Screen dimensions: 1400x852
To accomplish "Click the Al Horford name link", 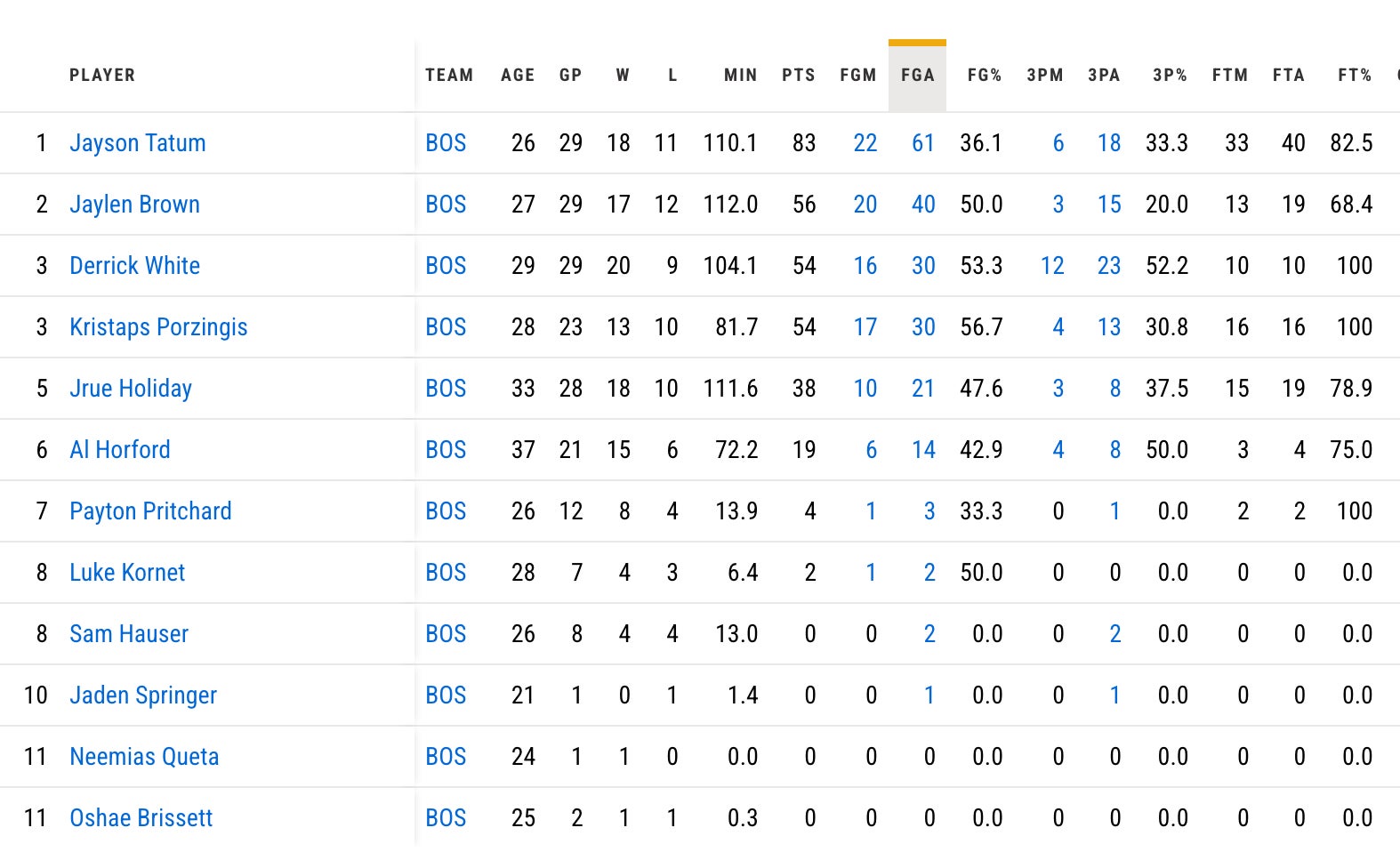I will point(120,450).
